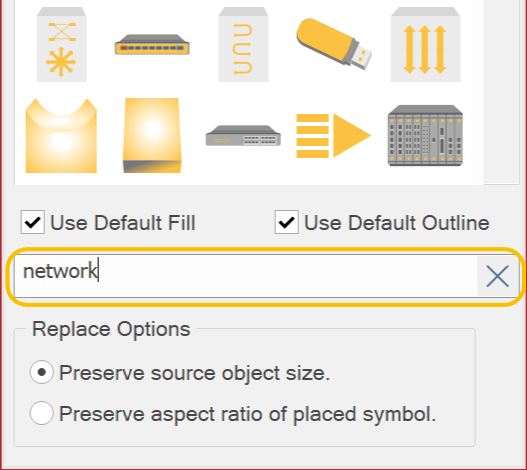This screenshot has height=470, width=527.
Task: Choose the gray chassis server rack symbol
Action: (425, 135)
